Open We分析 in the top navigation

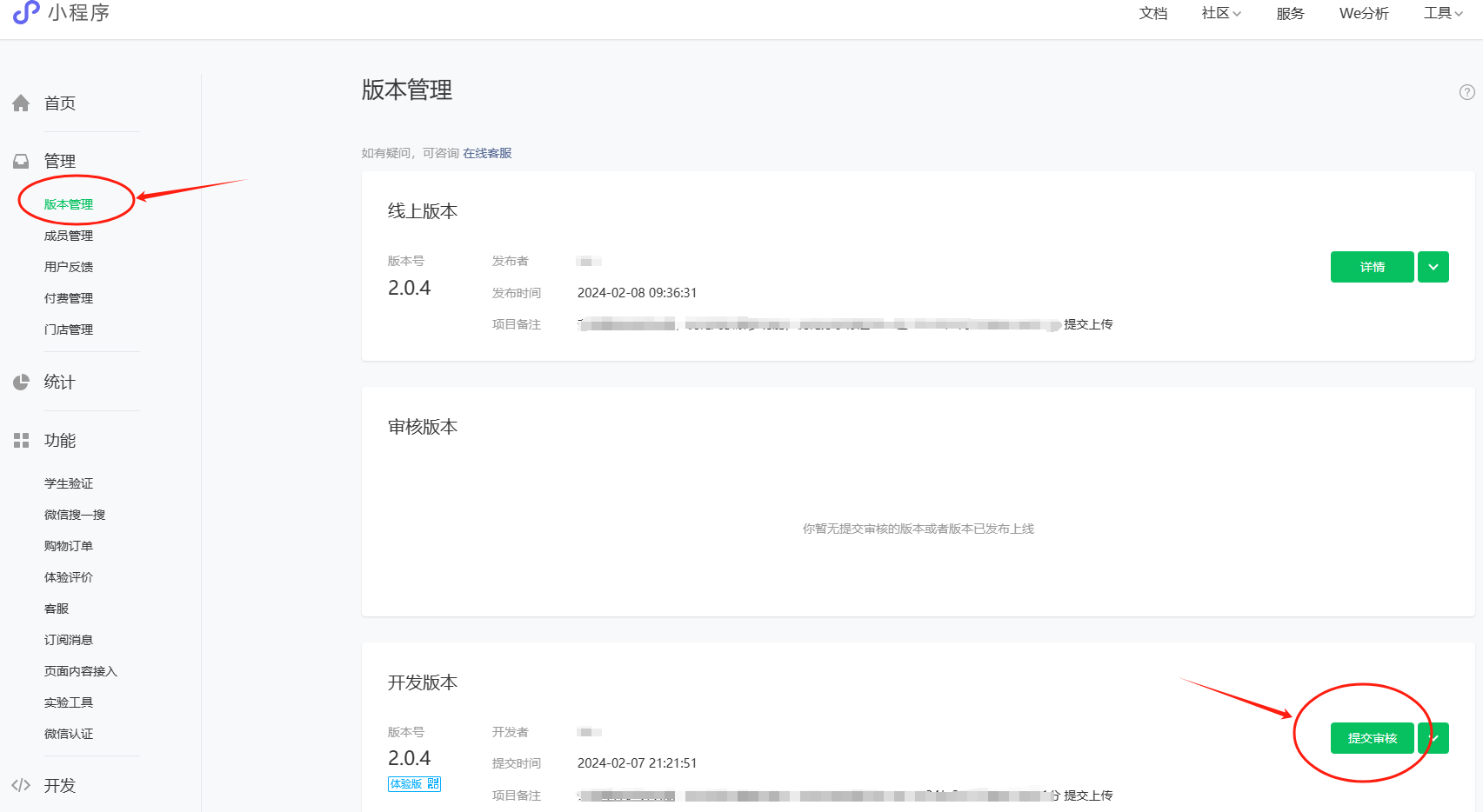pos(1363,13)
